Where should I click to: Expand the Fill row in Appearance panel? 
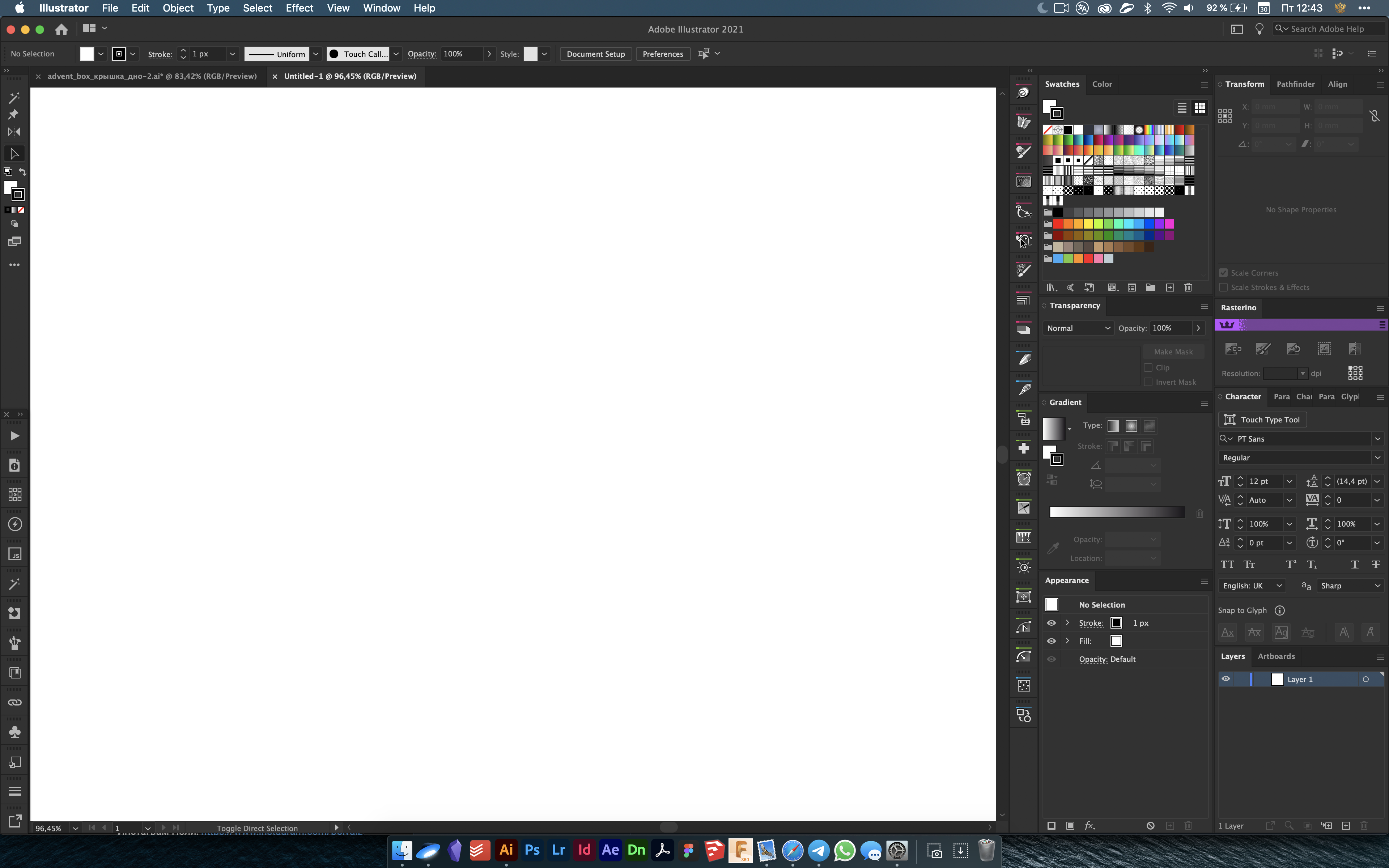tap(1067, 641)
